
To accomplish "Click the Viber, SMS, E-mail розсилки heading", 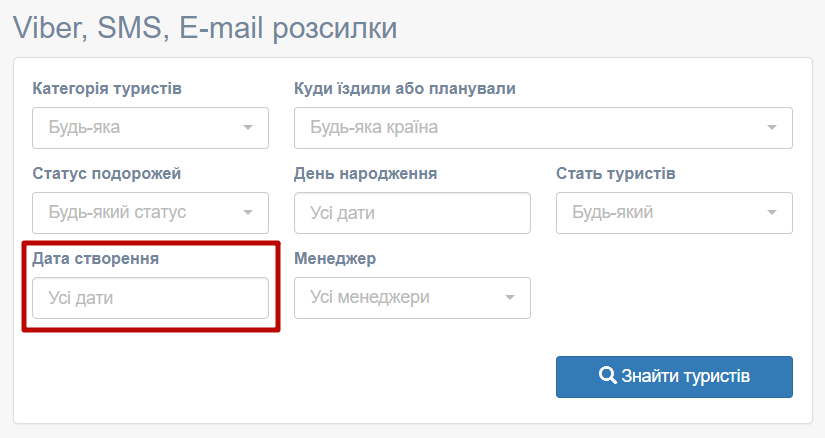I will [205, 28].
